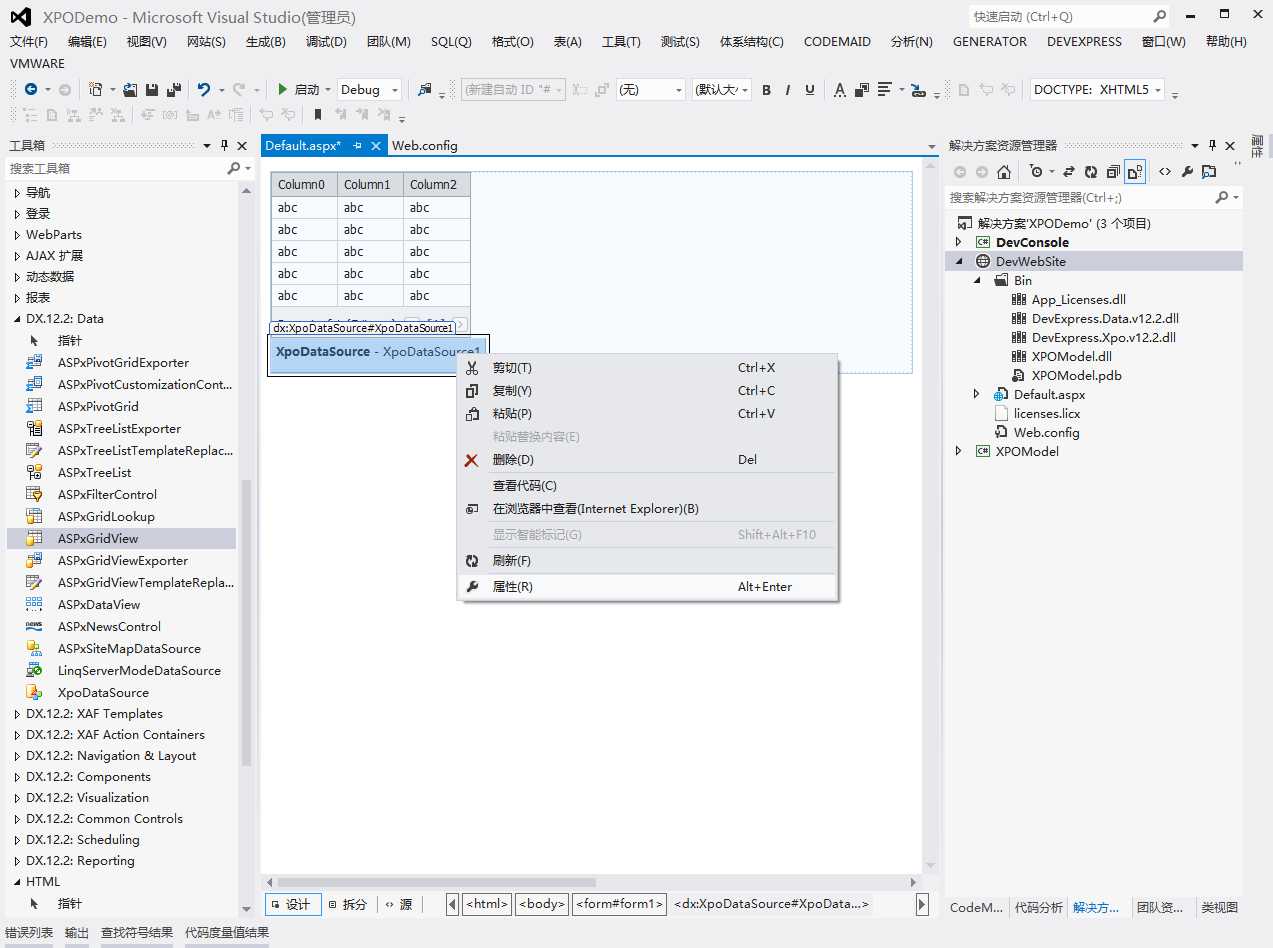Image resolution: width=1273 pixels, height=948 pixels.
Task: Start debugging with the green play icon
Action: click(283, 90)
